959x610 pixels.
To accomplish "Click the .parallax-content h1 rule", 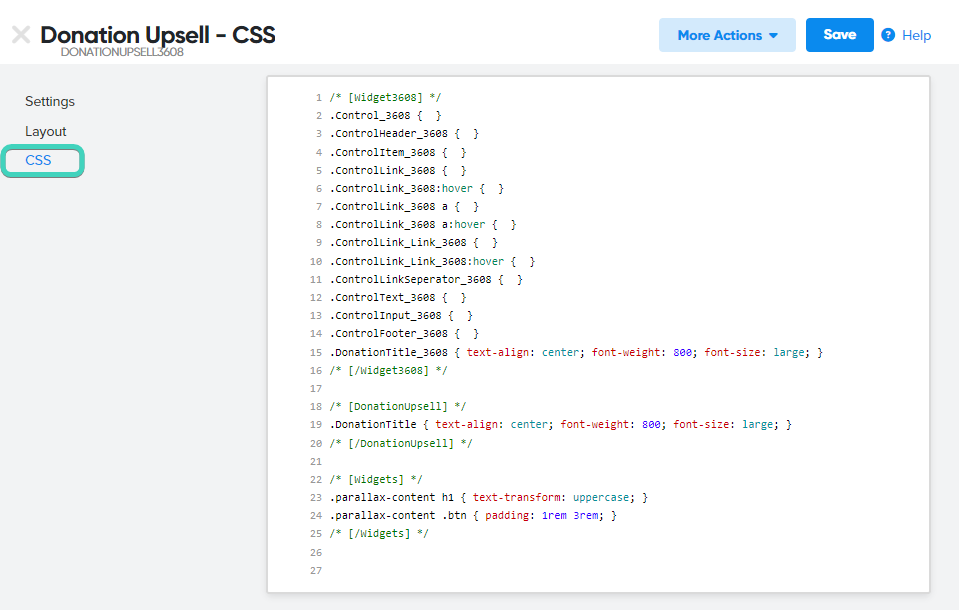I will pos(489,497).
